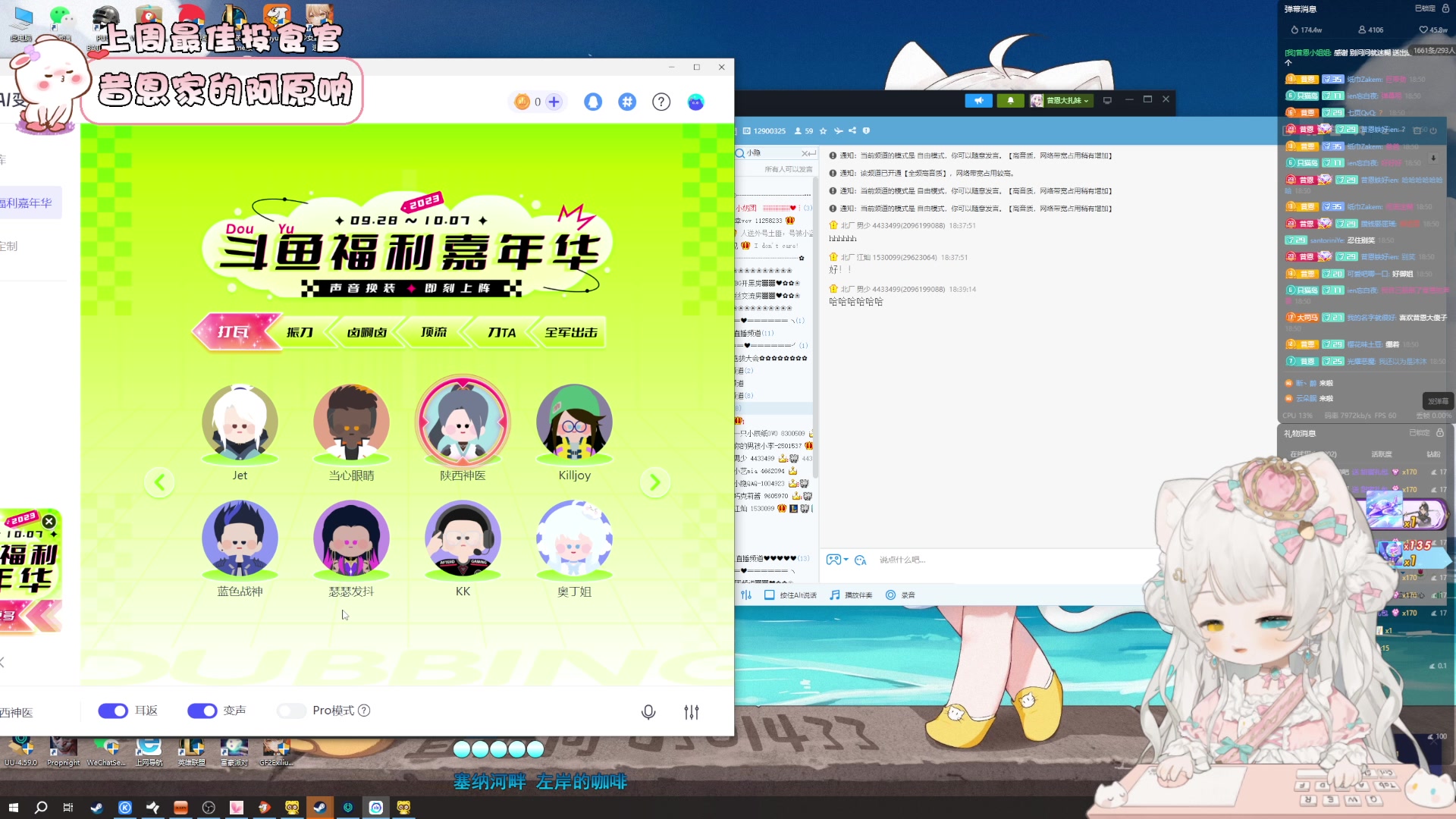Image resolution: width=1456 pixels, height=819 pixels.
Task: Click the microphone icon at the bottom bar
Action: [x=648, y=711]
